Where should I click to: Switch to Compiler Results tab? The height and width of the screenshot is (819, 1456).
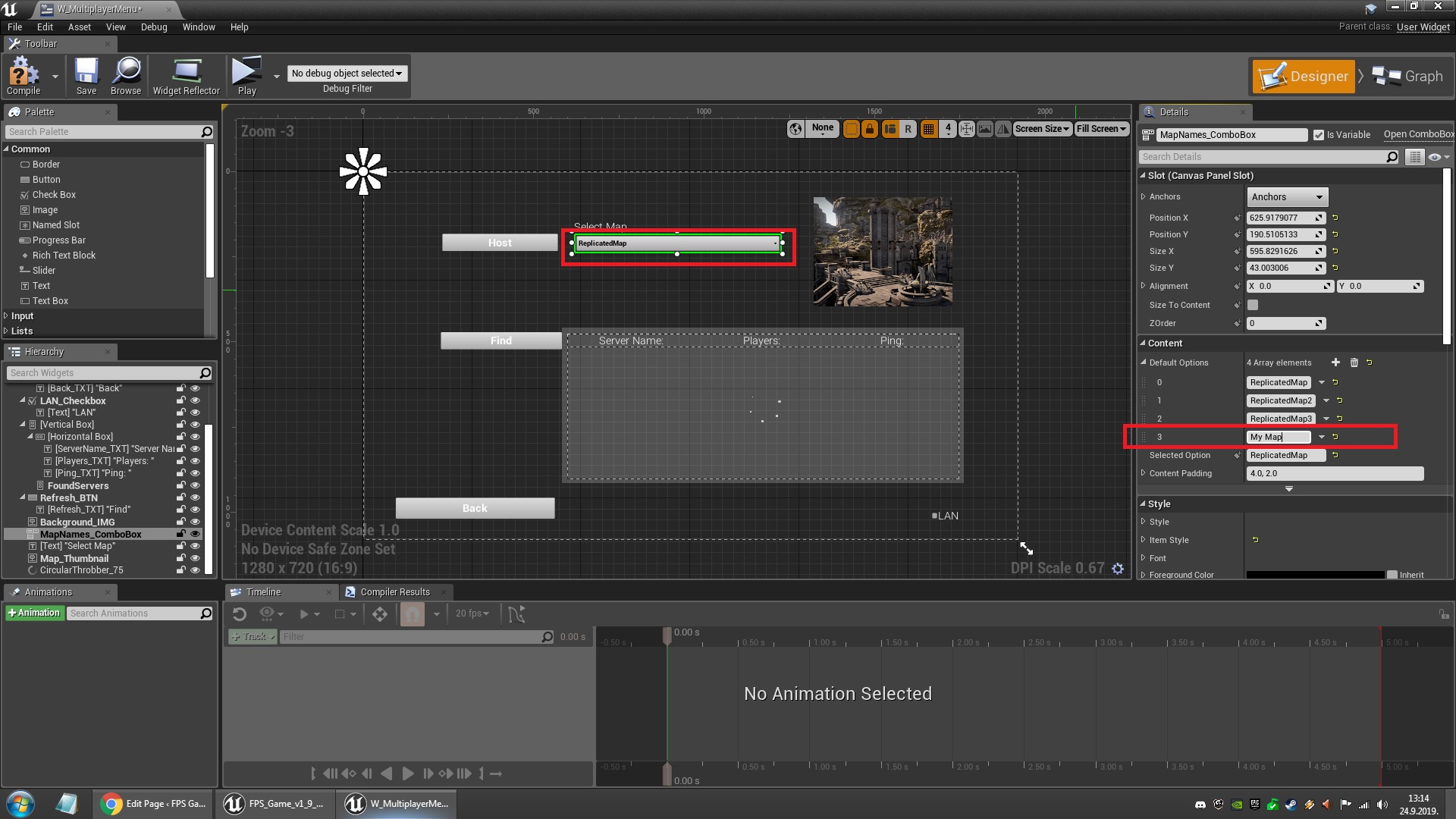click(394, 592)
